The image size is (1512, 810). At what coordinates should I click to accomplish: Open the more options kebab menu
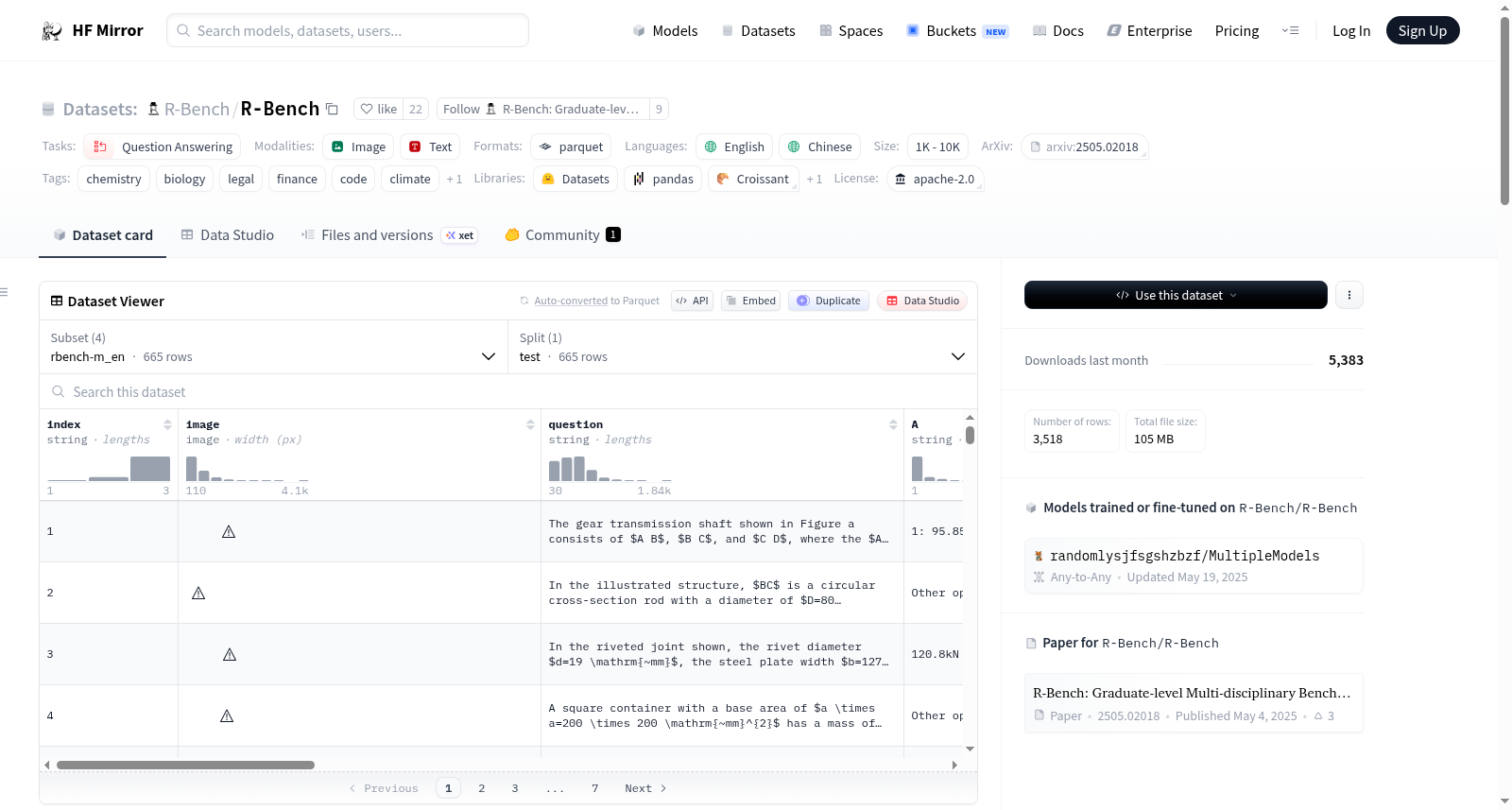1349,295
